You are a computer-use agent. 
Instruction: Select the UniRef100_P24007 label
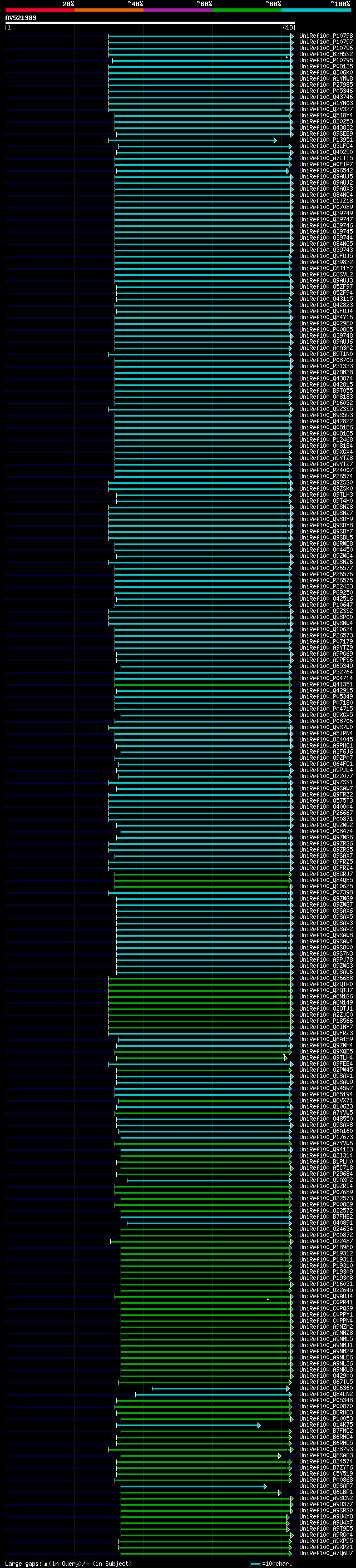[325, 470]
